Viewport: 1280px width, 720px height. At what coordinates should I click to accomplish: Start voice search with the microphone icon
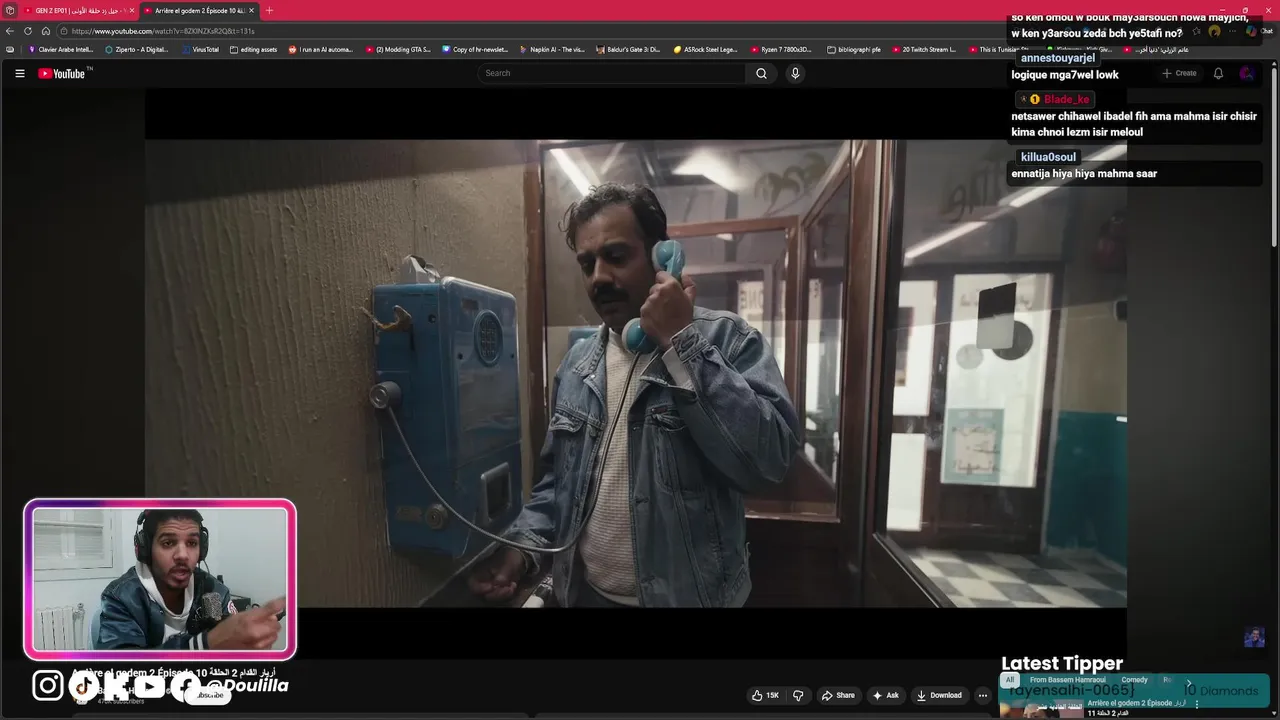[795, 73]
